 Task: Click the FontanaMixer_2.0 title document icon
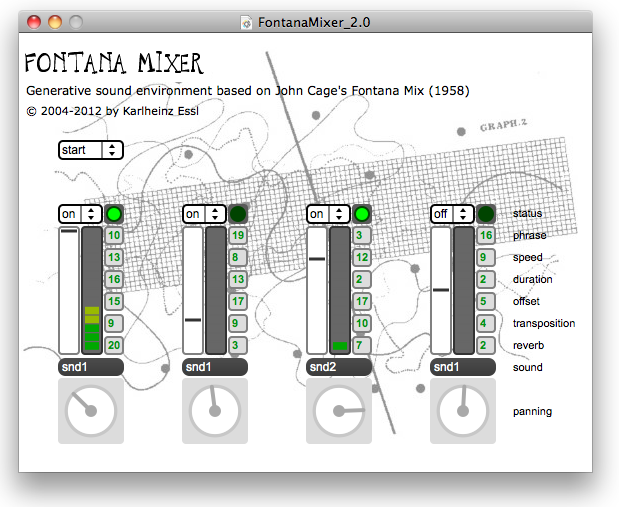tap(246, 23)
